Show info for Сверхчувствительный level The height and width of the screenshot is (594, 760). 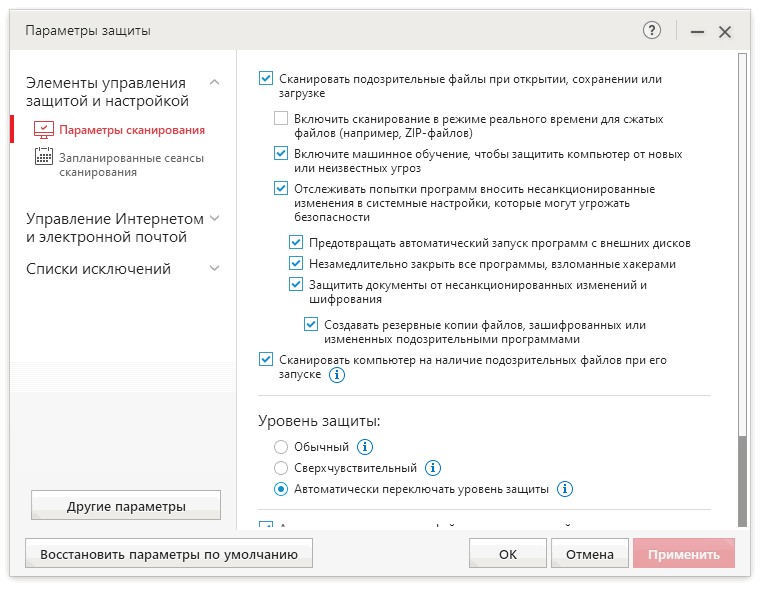pos(433,468)
